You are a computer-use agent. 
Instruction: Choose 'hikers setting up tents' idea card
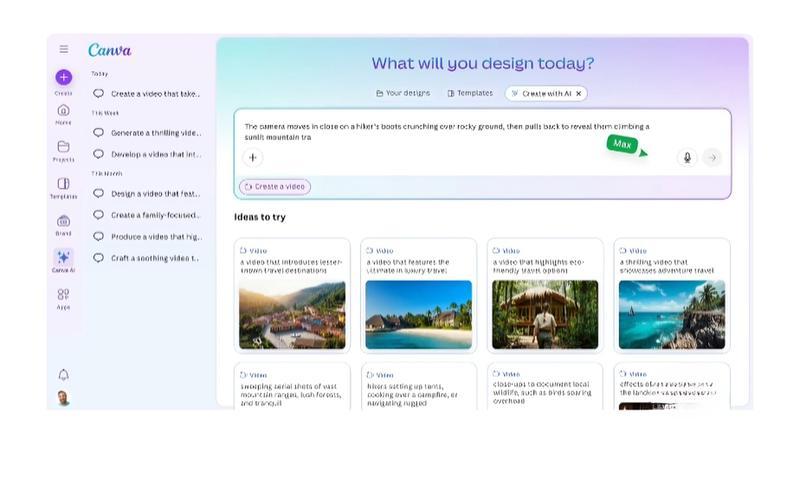419,387
